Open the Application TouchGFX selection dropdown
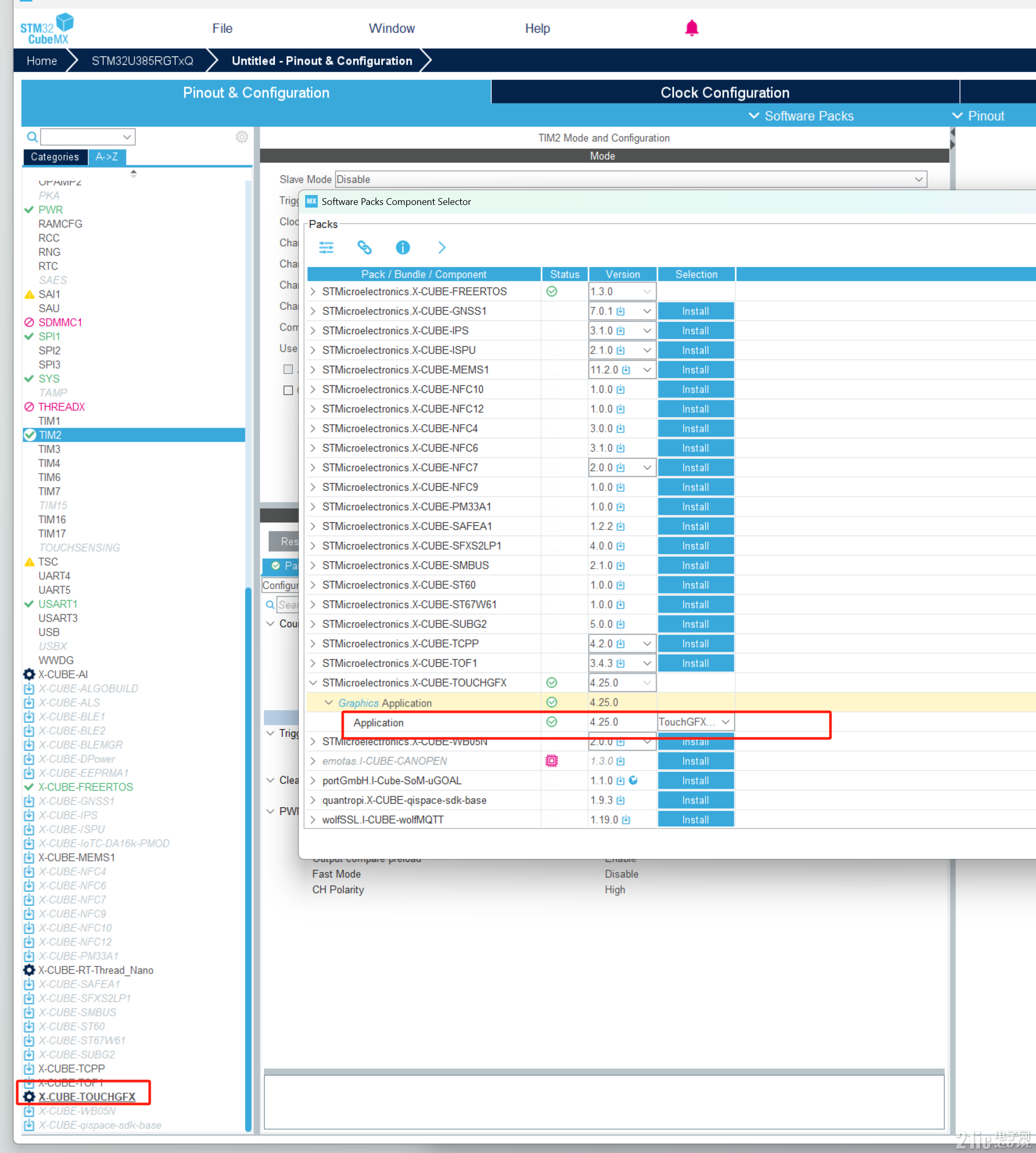Image resolution: width=1036 pixels, height=1153 pixels. tap(695, 722)
